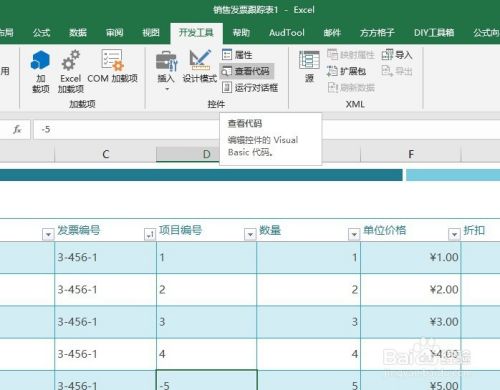Select 项目编号 cell containing 4

pyautogui.click(x=206, y=354)
